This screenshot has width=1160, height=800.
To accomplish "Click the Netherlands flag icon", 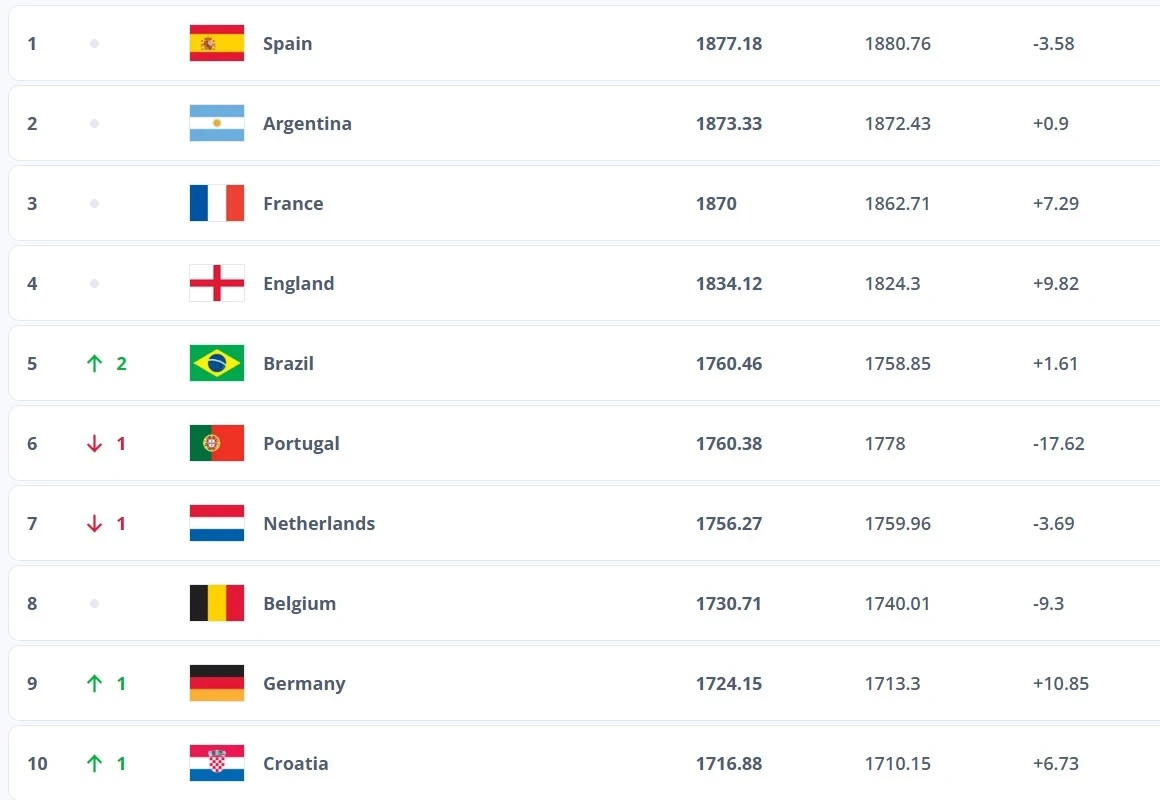I will 217,523.
